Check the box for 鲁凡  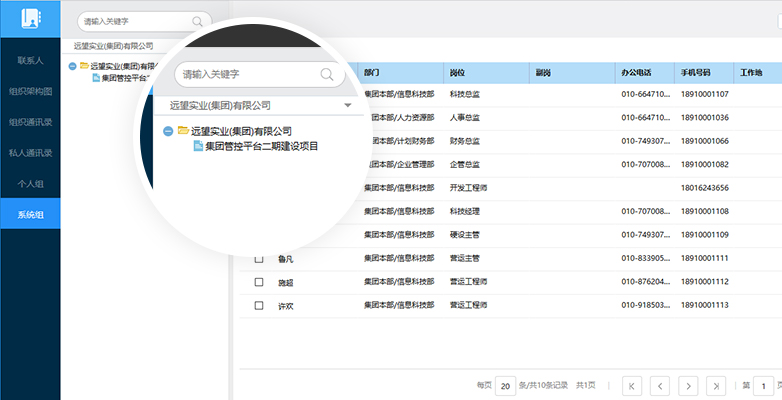259,259
